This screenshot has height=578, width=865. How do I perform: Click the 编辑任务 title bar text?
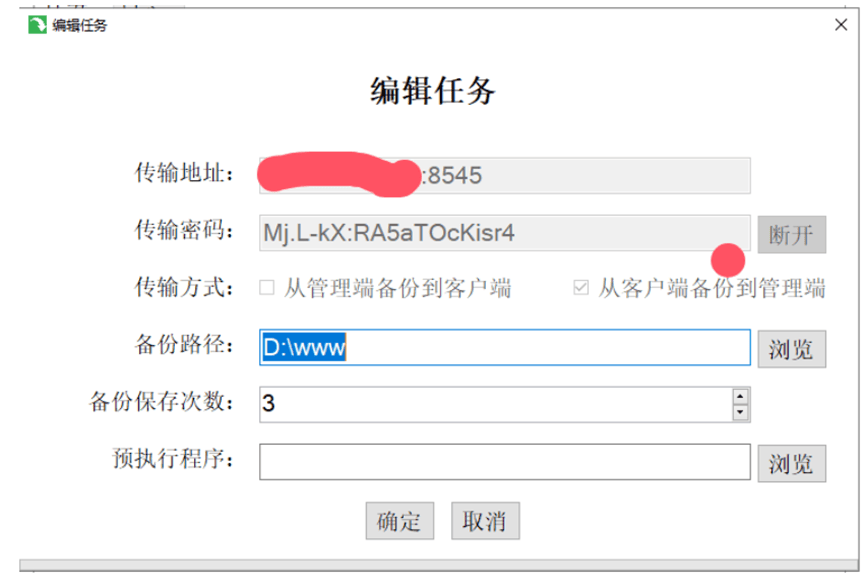(79, 25)
